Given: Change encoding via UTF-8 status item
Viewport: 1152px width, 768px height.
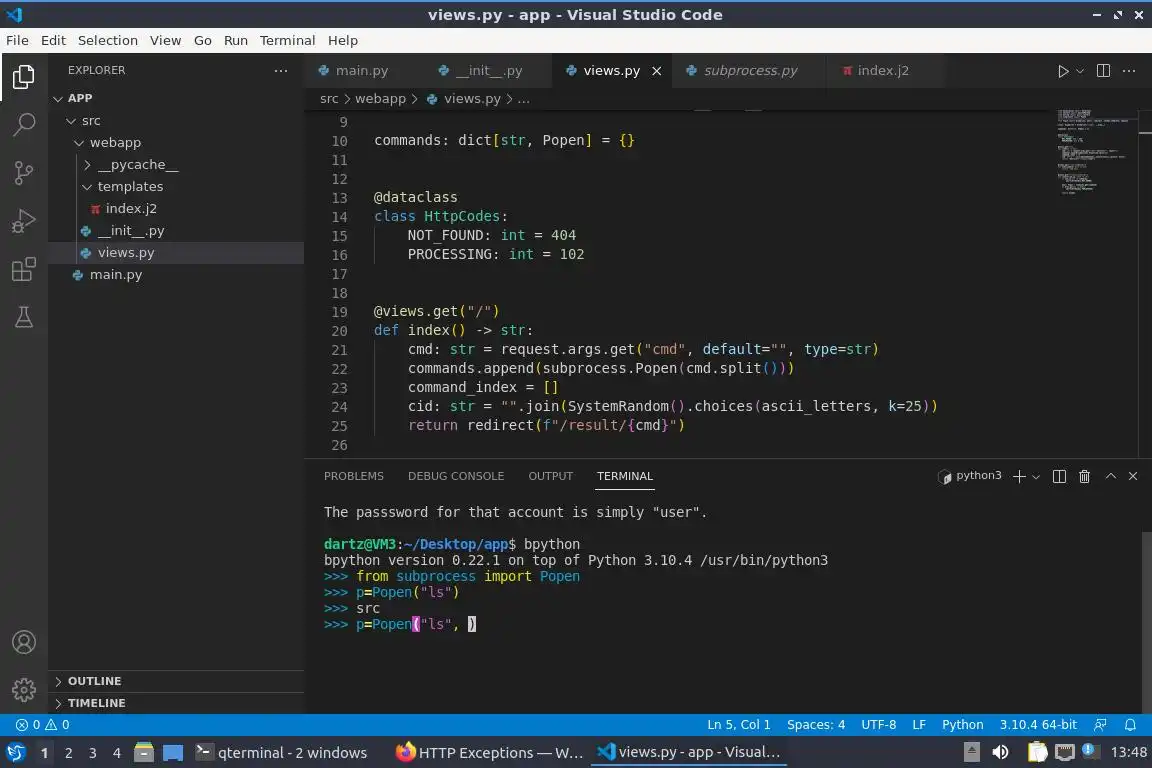Looking at the screenshot, I should (x=878, y=725).
